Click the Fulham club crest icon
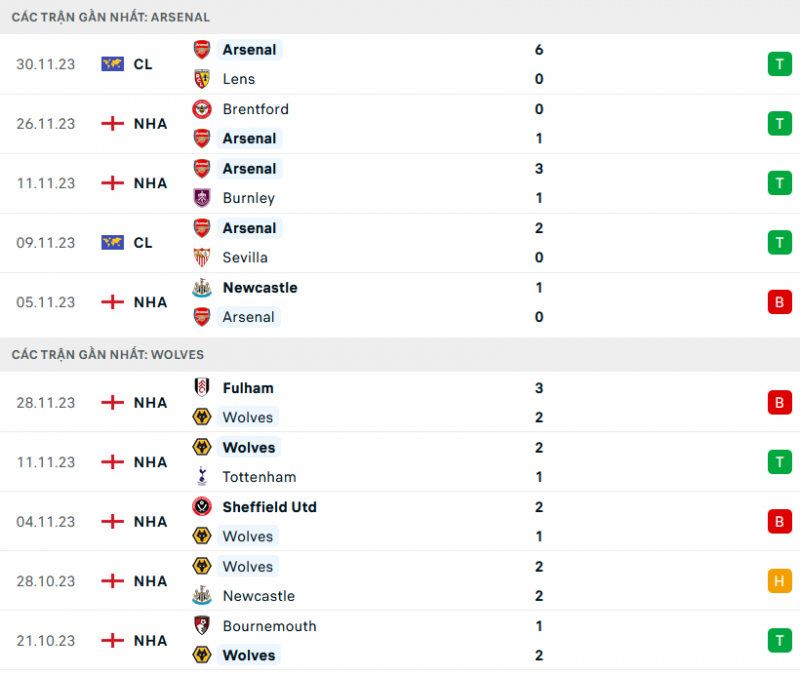 coord(202,388)
